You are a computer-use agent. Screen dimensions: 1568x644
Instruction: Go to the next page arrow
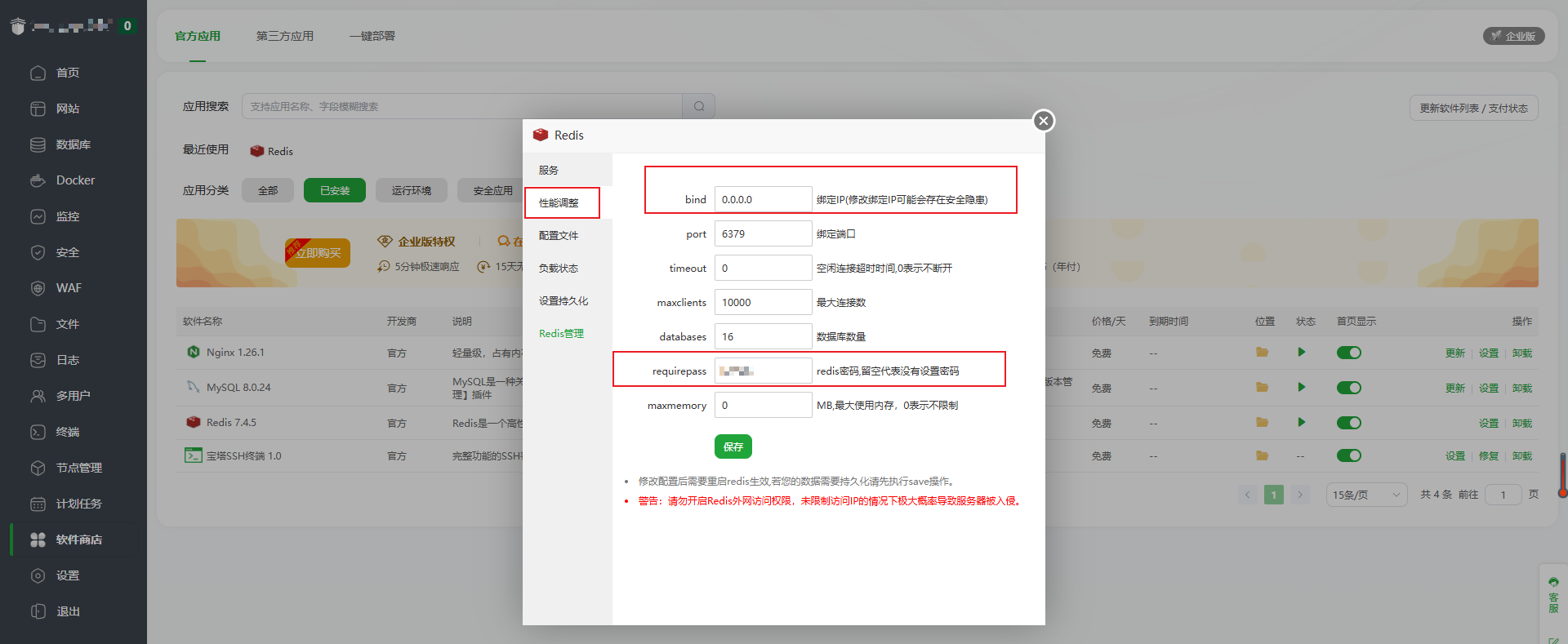[x=1300, y=495]
